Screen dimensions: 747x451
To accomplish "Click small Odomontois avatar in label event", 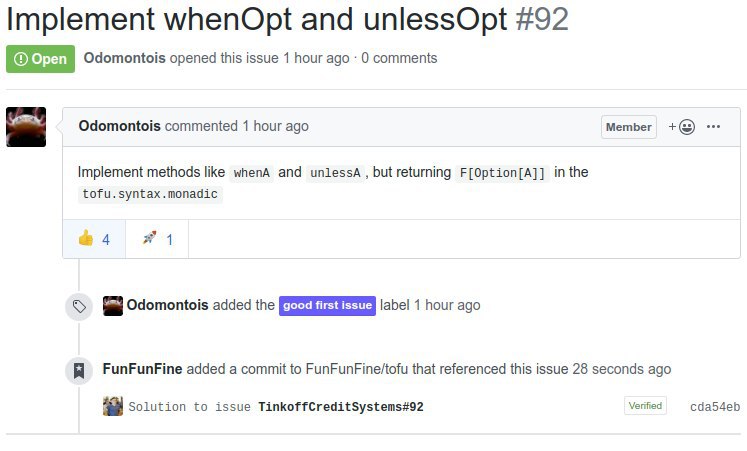I will (113, 306).
